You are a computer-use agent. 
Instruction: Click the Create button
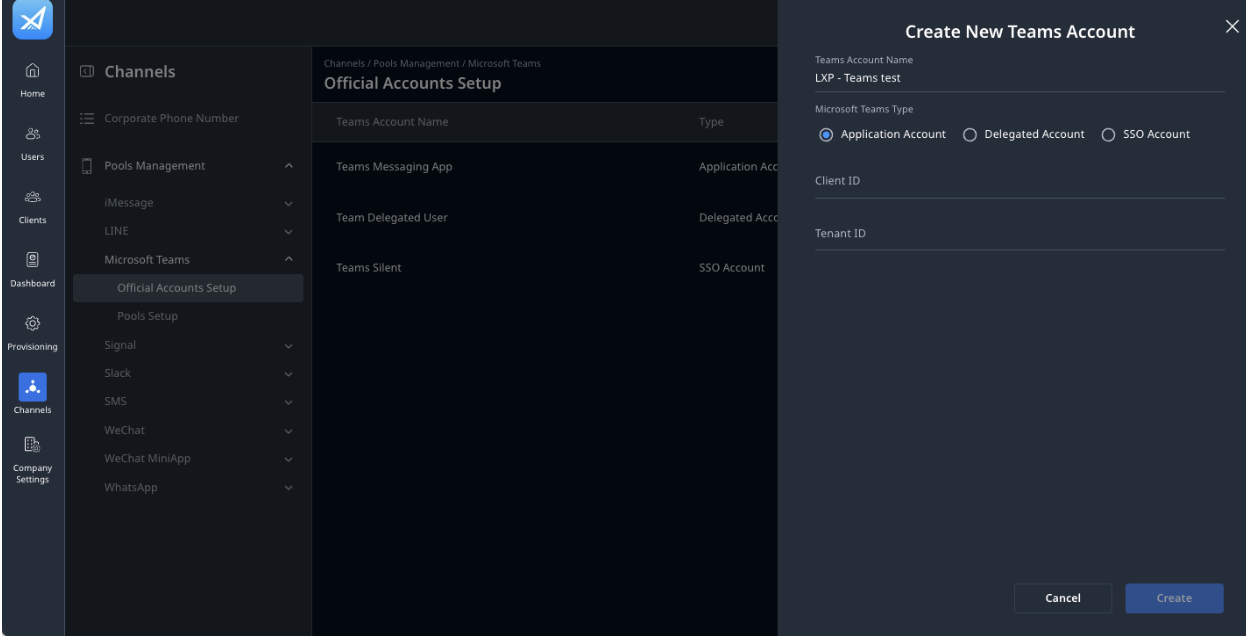[1174, 598]
